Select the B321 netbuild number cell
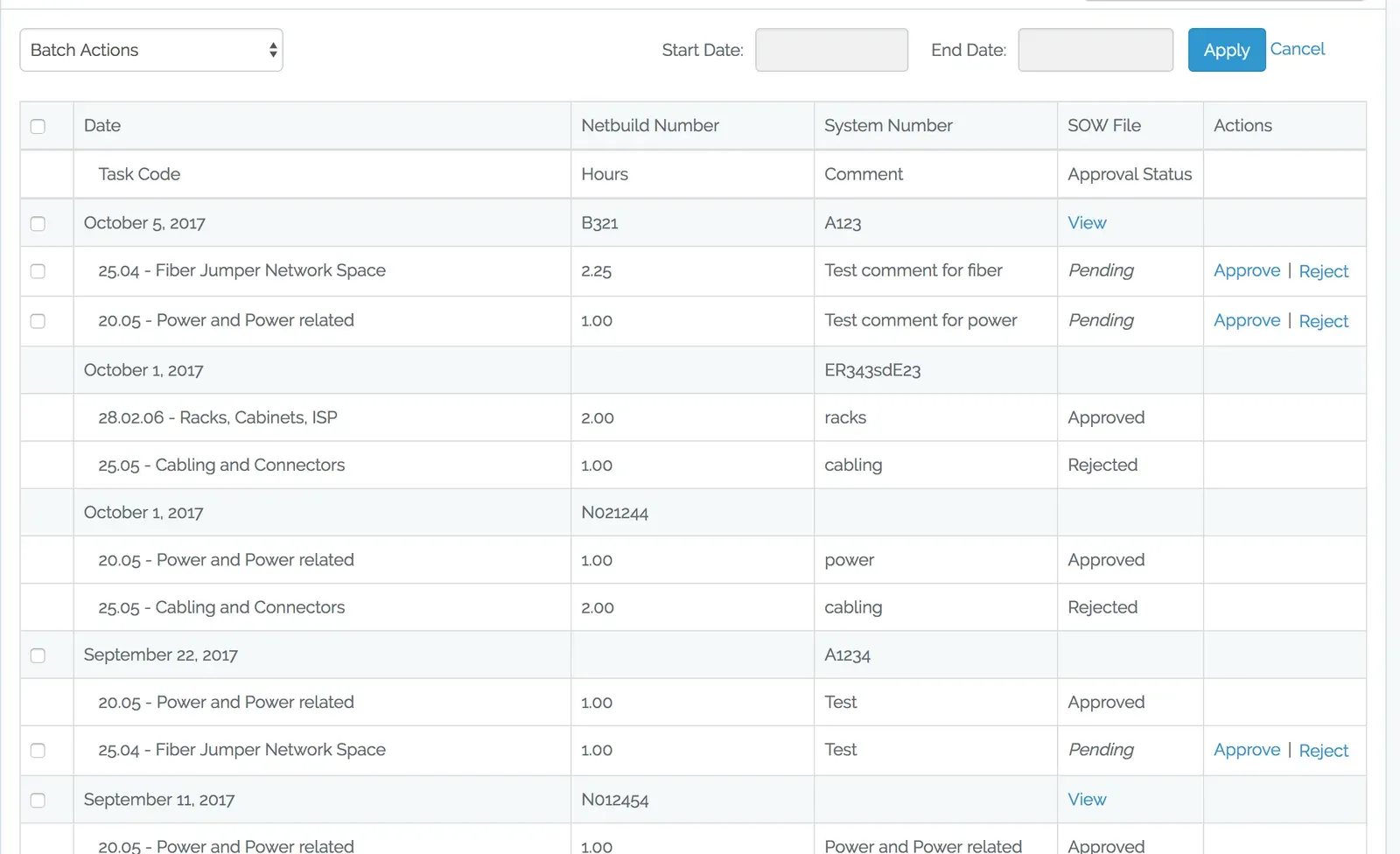1400x854 pixels. [692, 223]
